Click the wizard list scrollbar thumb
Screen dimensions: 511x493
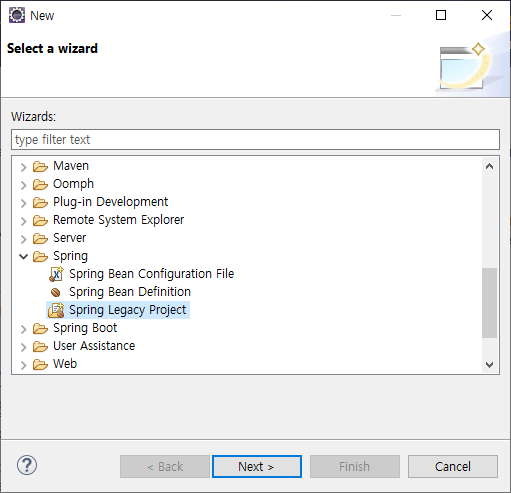pos(489,303)
